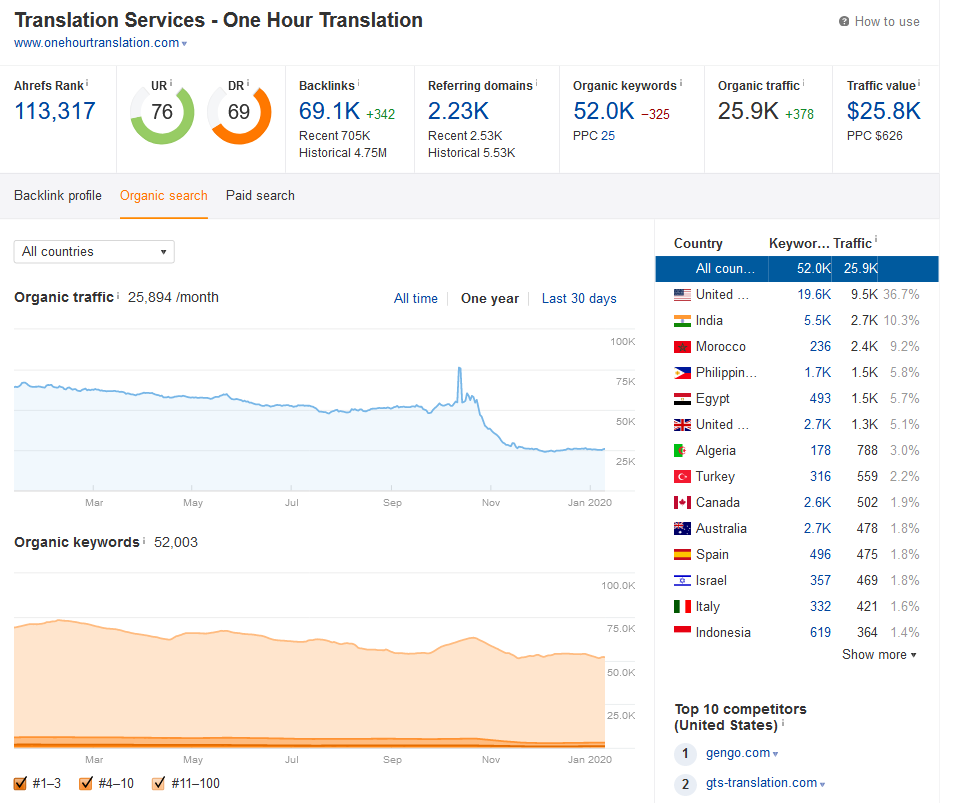Toggle the #4–10 positions checkbox

[x=86, y=783]
